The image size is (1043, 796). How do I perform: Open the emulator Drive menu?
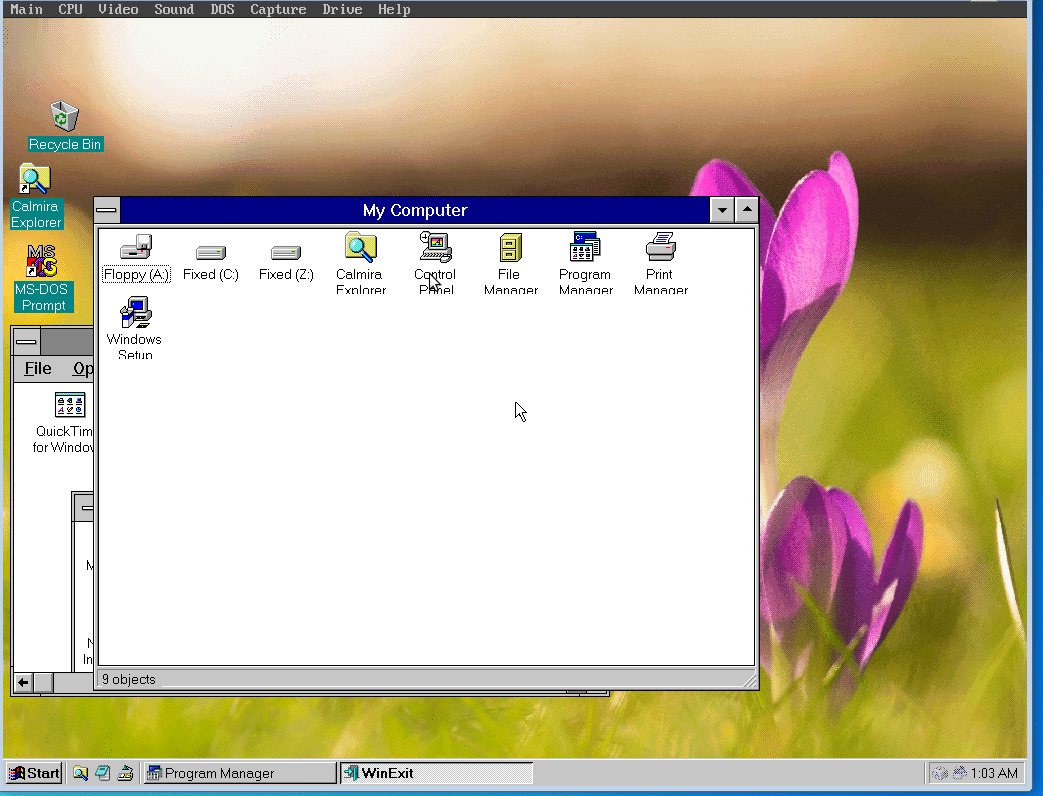342,9
